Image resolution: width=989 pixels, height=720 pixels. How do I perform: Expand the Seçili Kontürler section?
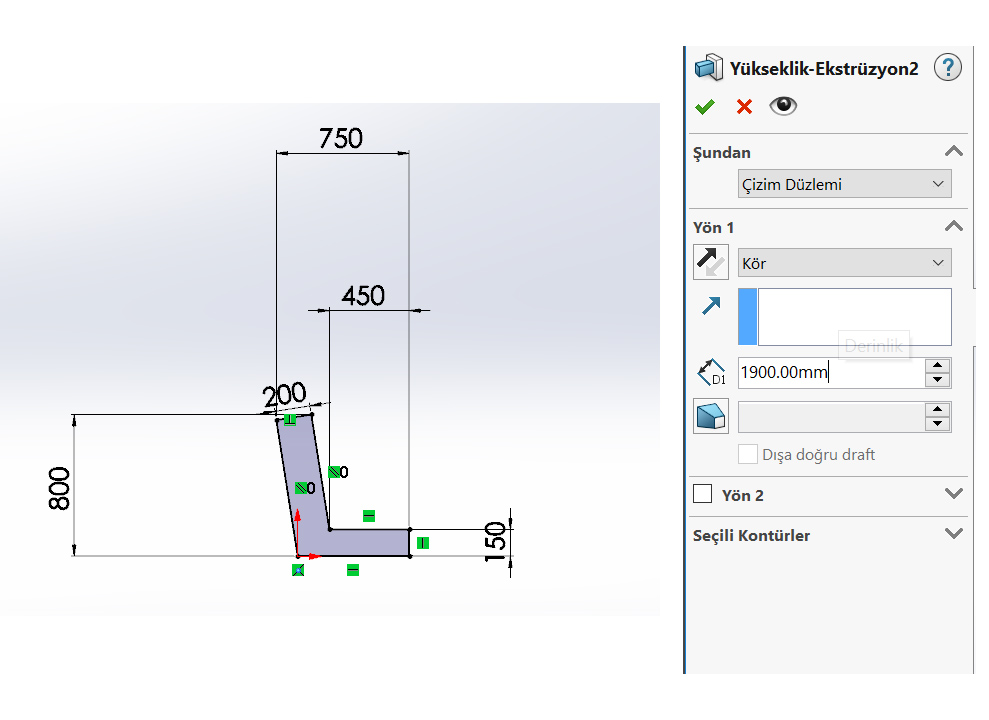coord(954,534)
